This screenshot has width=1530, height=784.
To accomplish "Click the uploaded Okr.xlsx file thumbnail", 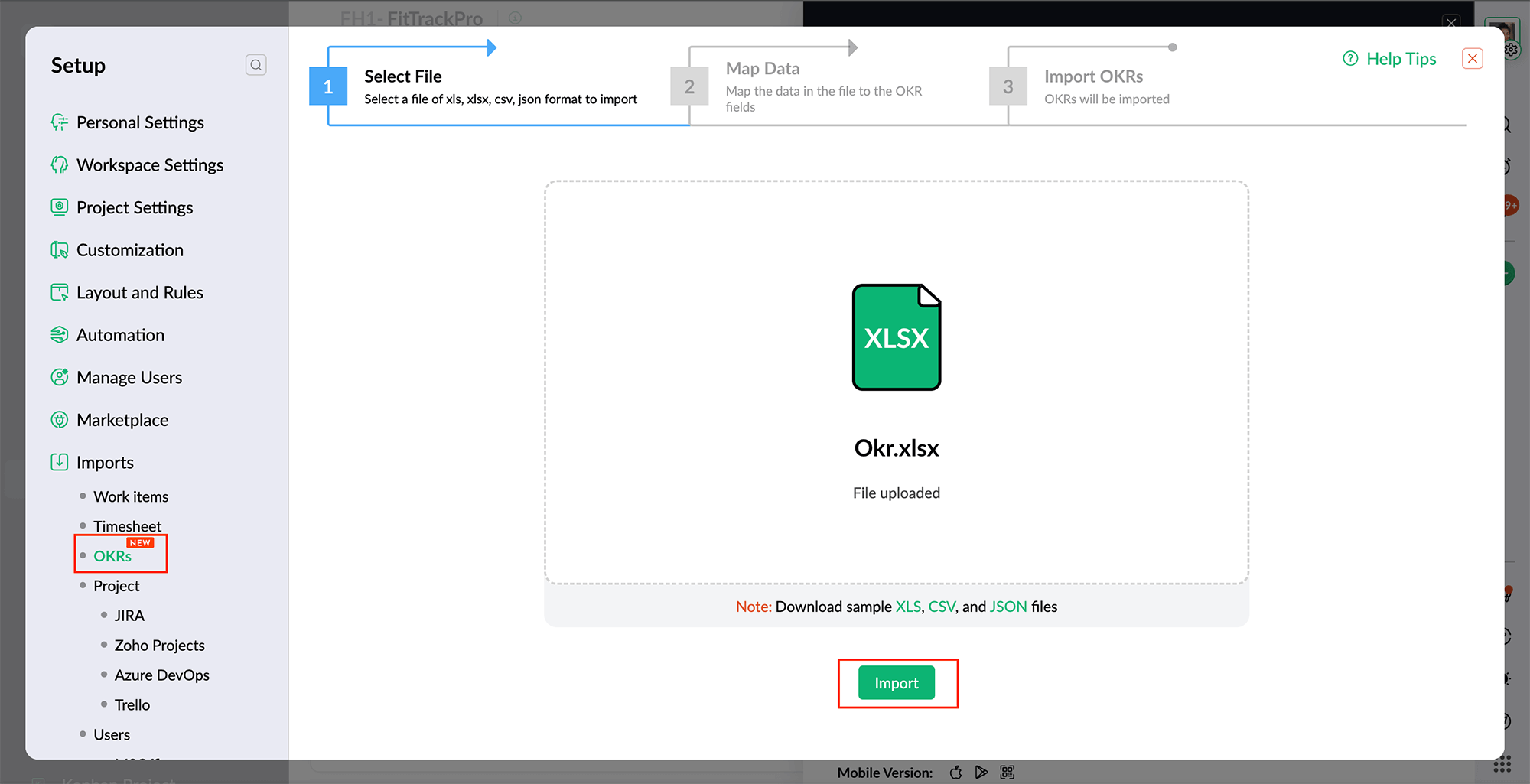I will tap(896, 337).
